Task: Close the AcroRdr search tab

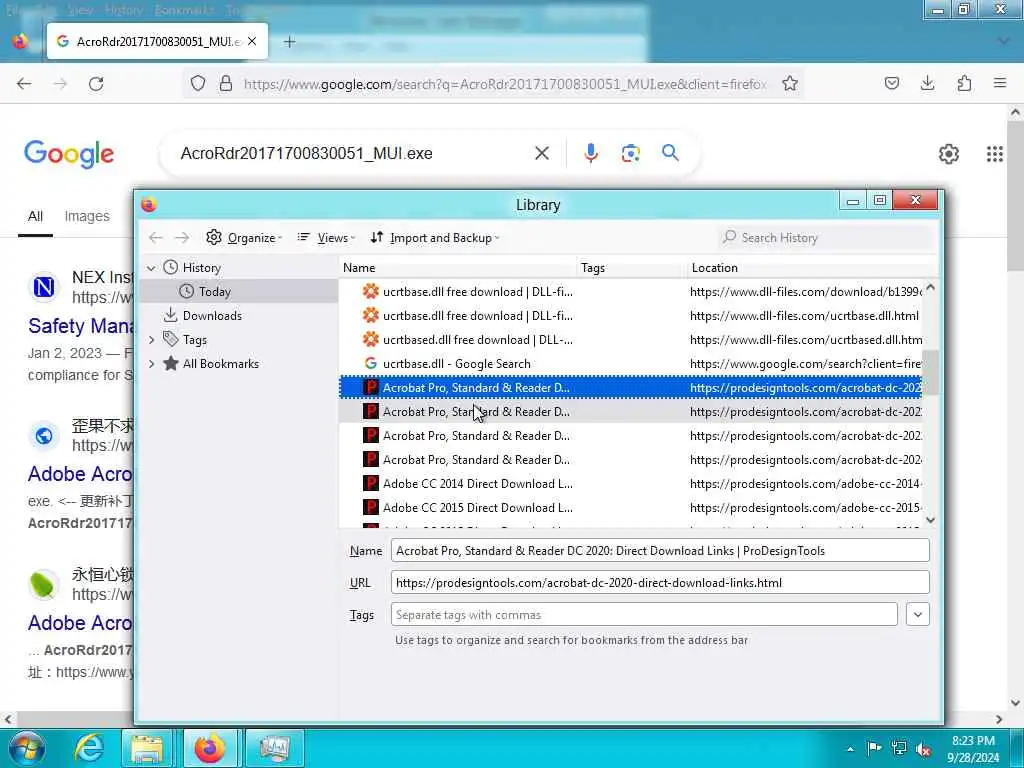Action: pos(252,41)
